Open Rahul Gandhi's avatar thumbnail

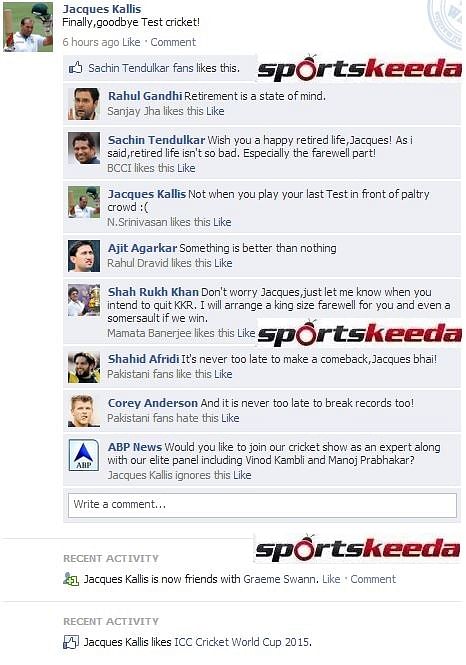click(x=84, y=104)
